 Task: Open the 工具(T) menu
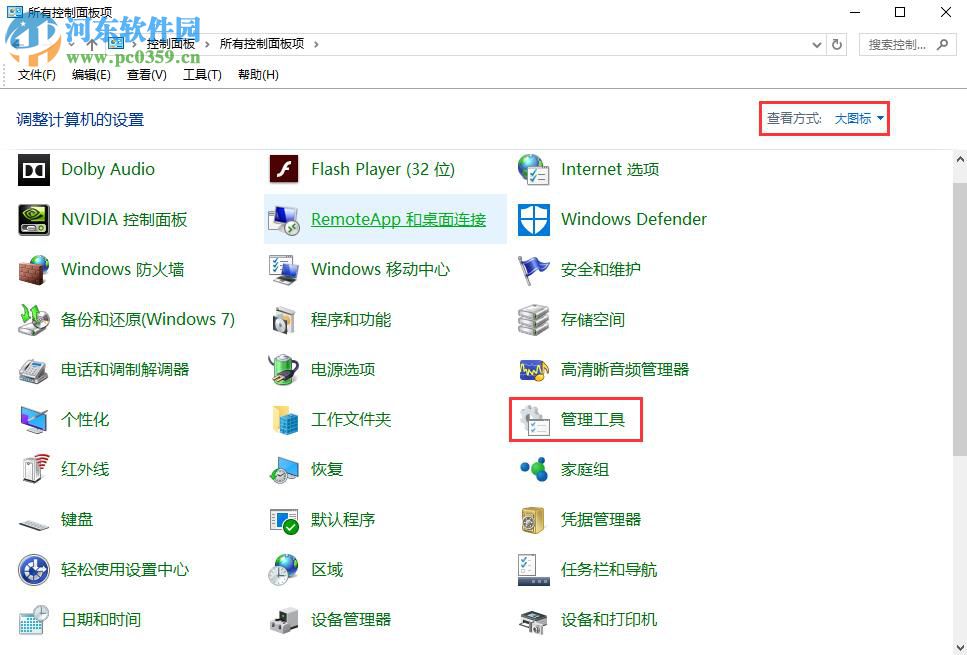click(200, 74)
